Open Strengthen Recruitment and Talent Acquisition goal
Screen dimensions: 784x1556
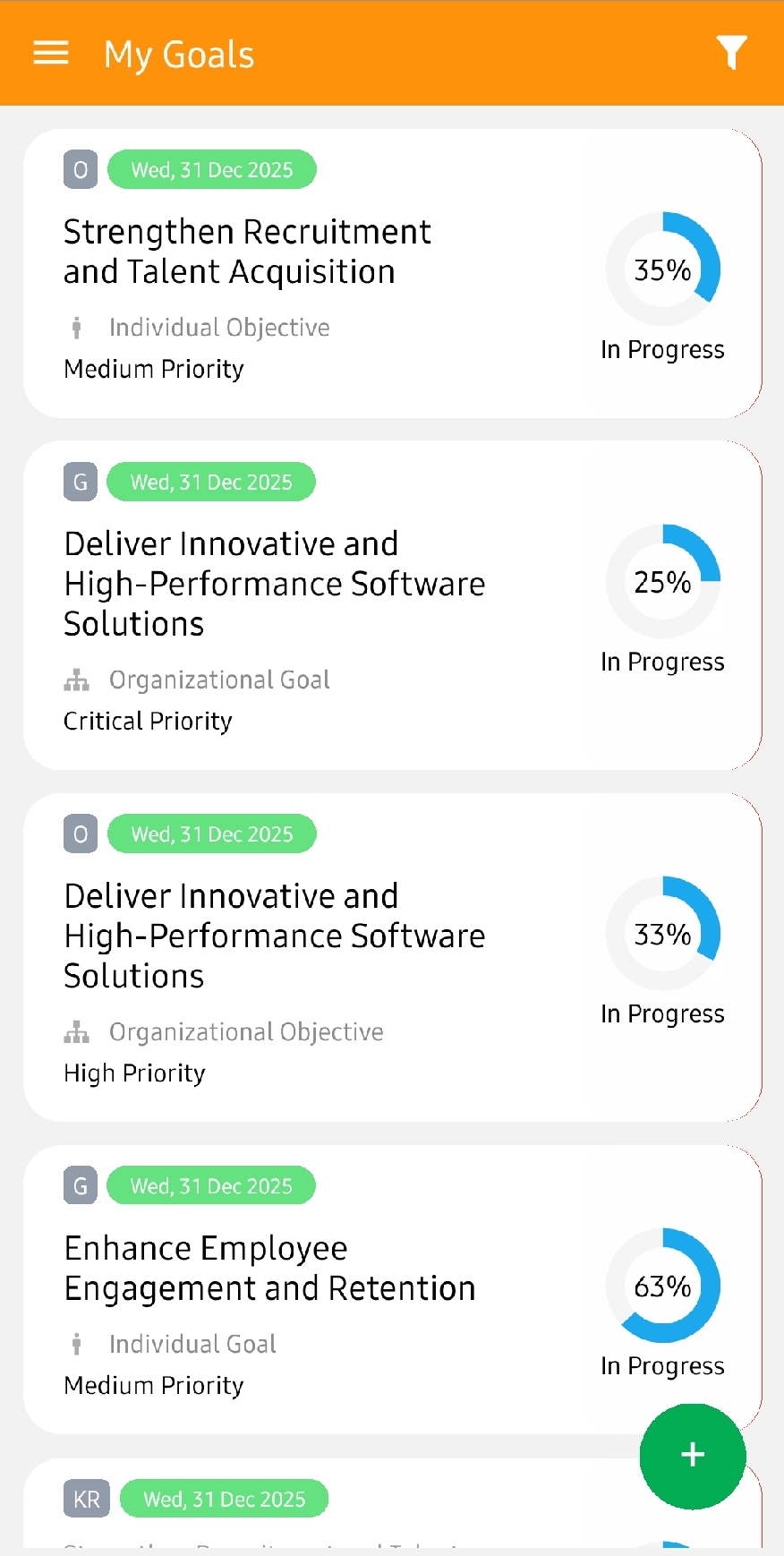(247, 252)
